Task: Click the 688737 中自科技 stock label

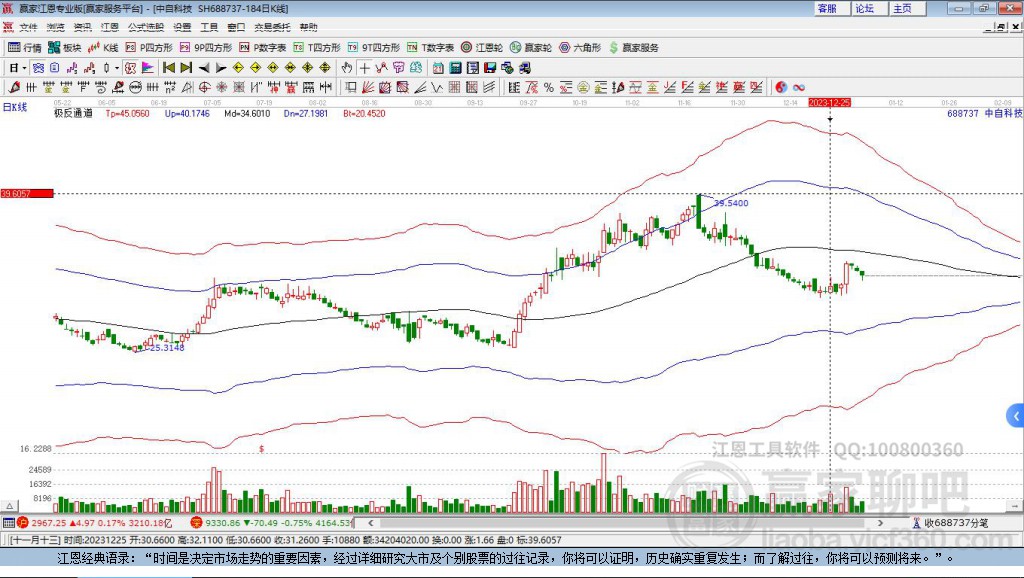Action: pyautogui.click(x=985, y=113)
